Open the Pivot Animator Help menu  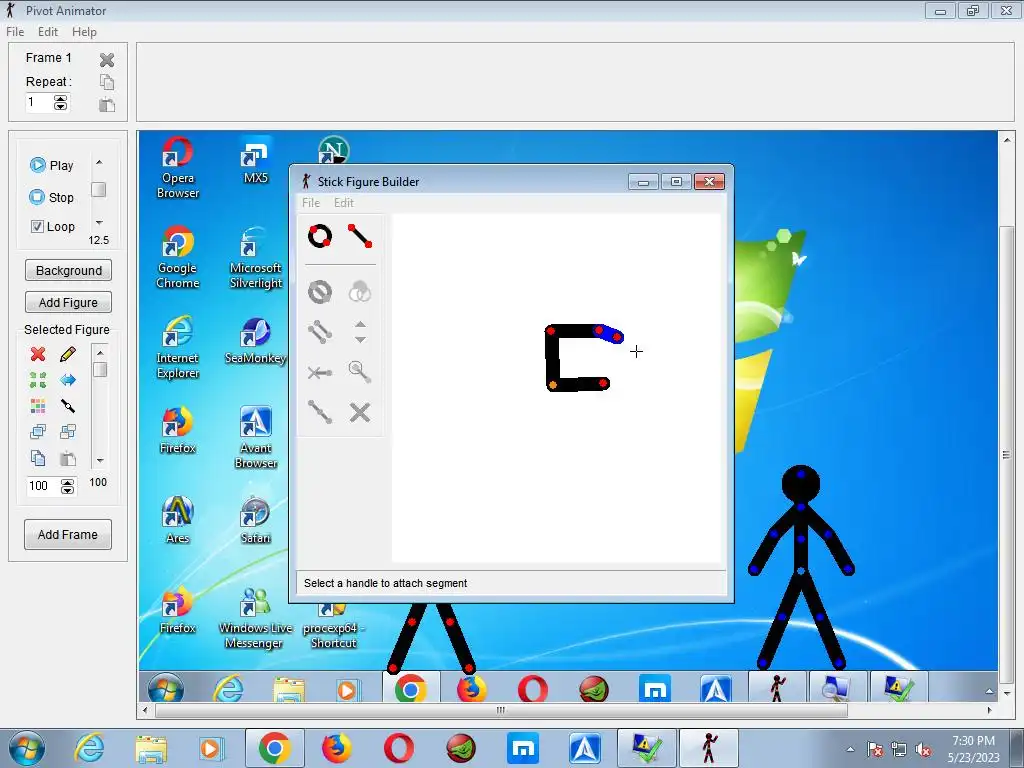click(x=84, y=31)
